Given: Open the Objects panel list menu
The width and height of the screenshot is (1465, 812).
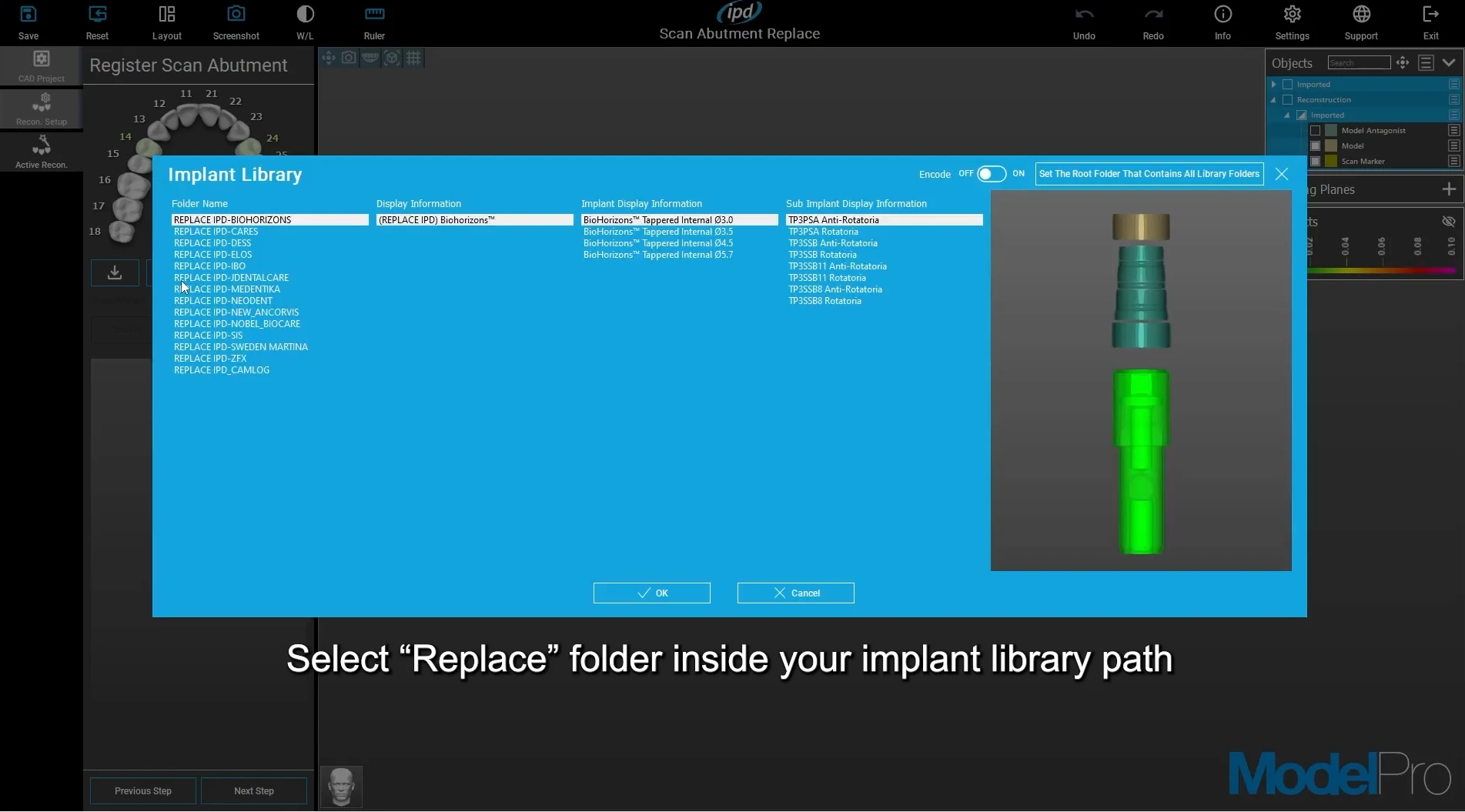Looking at the screenshot, I should click(1426, 63).
